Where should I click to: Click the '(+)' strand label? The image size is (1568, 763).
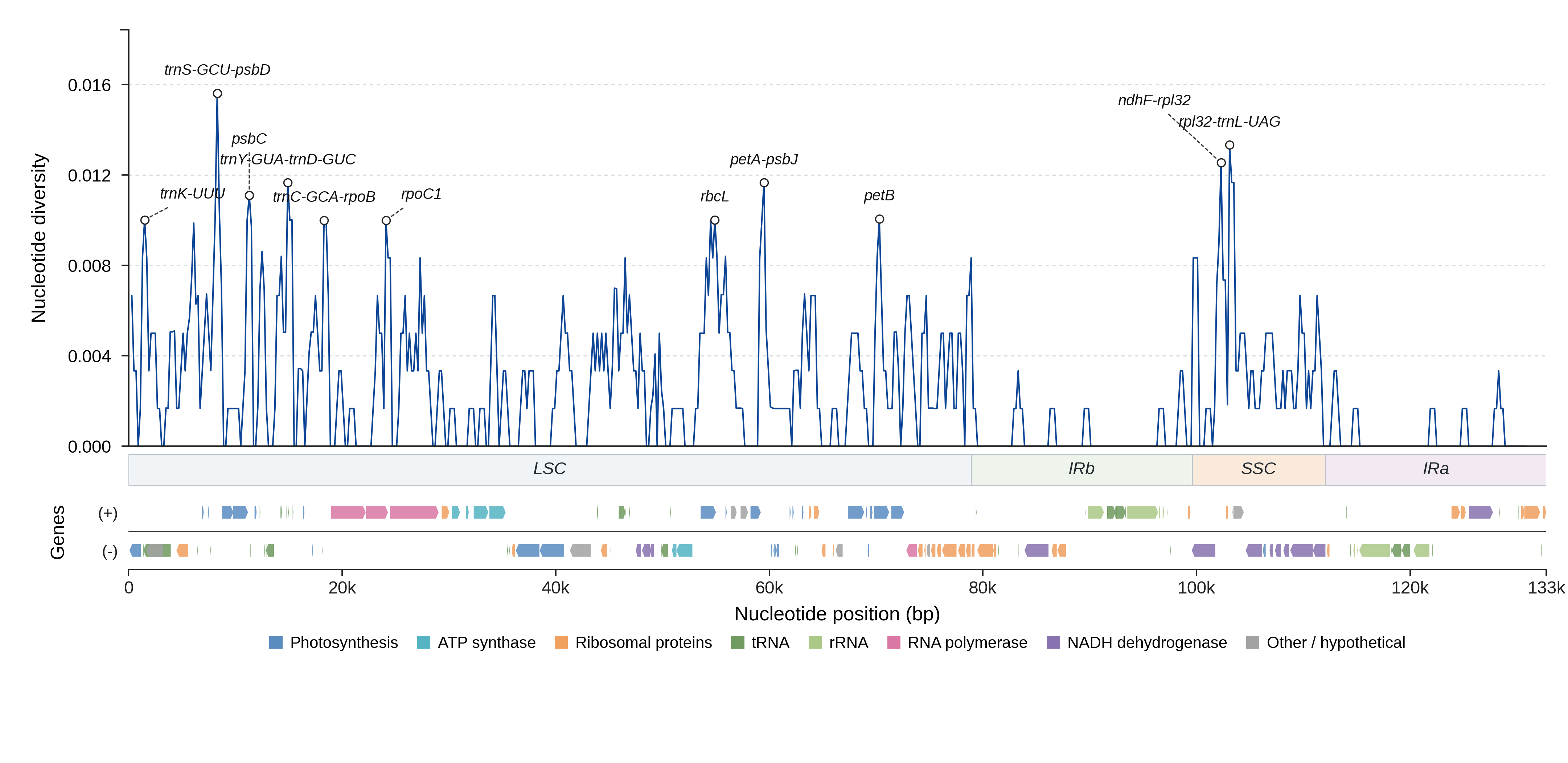[108, 513]
